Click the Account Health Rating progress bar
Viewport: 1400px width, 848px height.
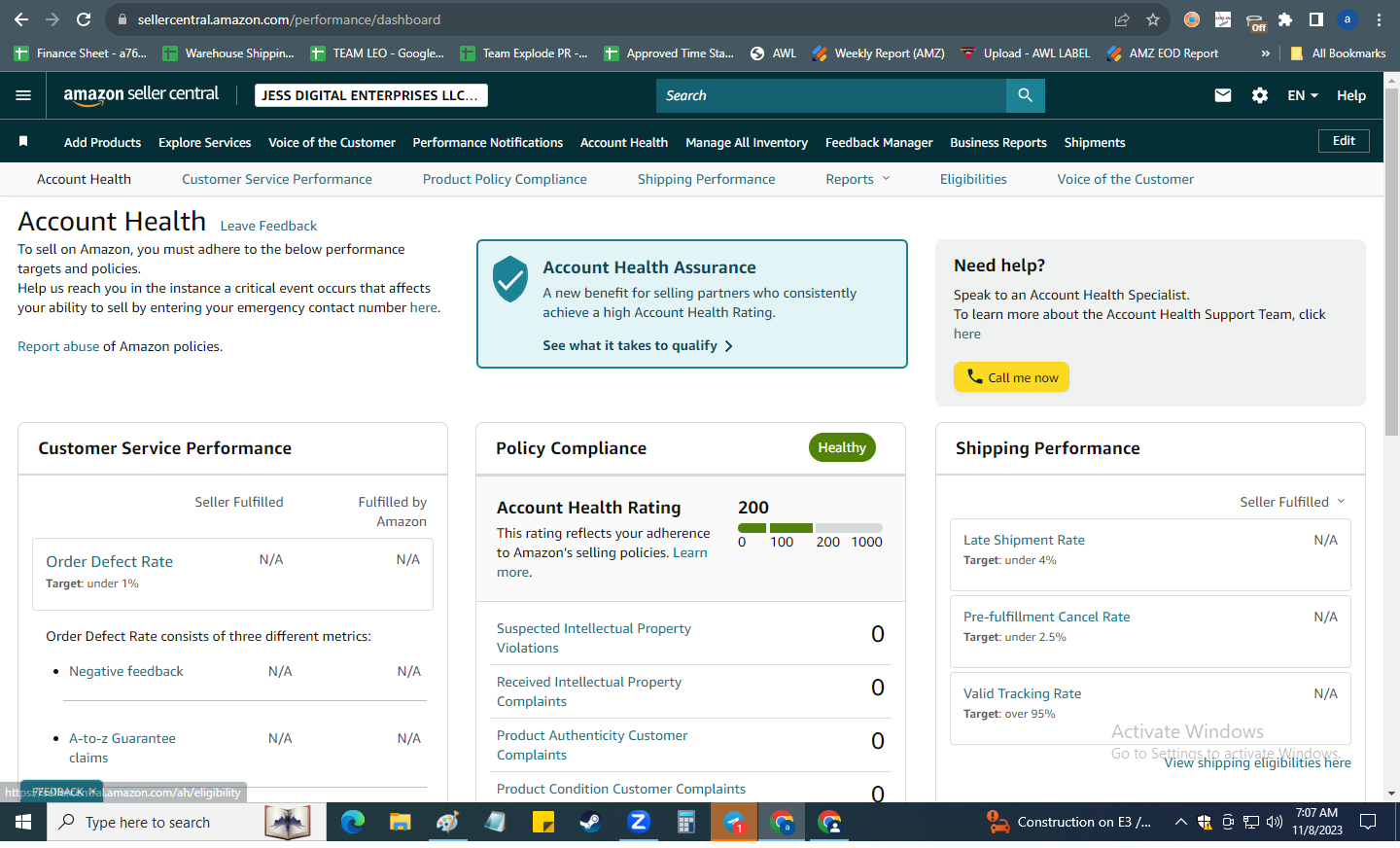click(x=810, y=528)
